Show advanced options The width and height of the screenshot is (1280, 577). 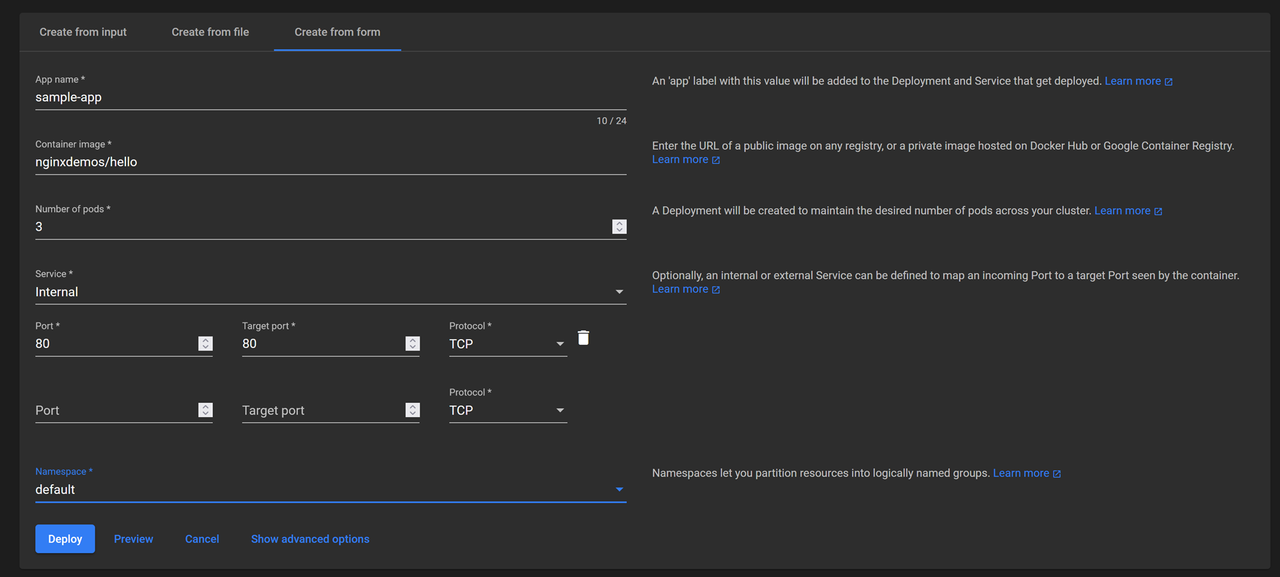pos(310,539)
